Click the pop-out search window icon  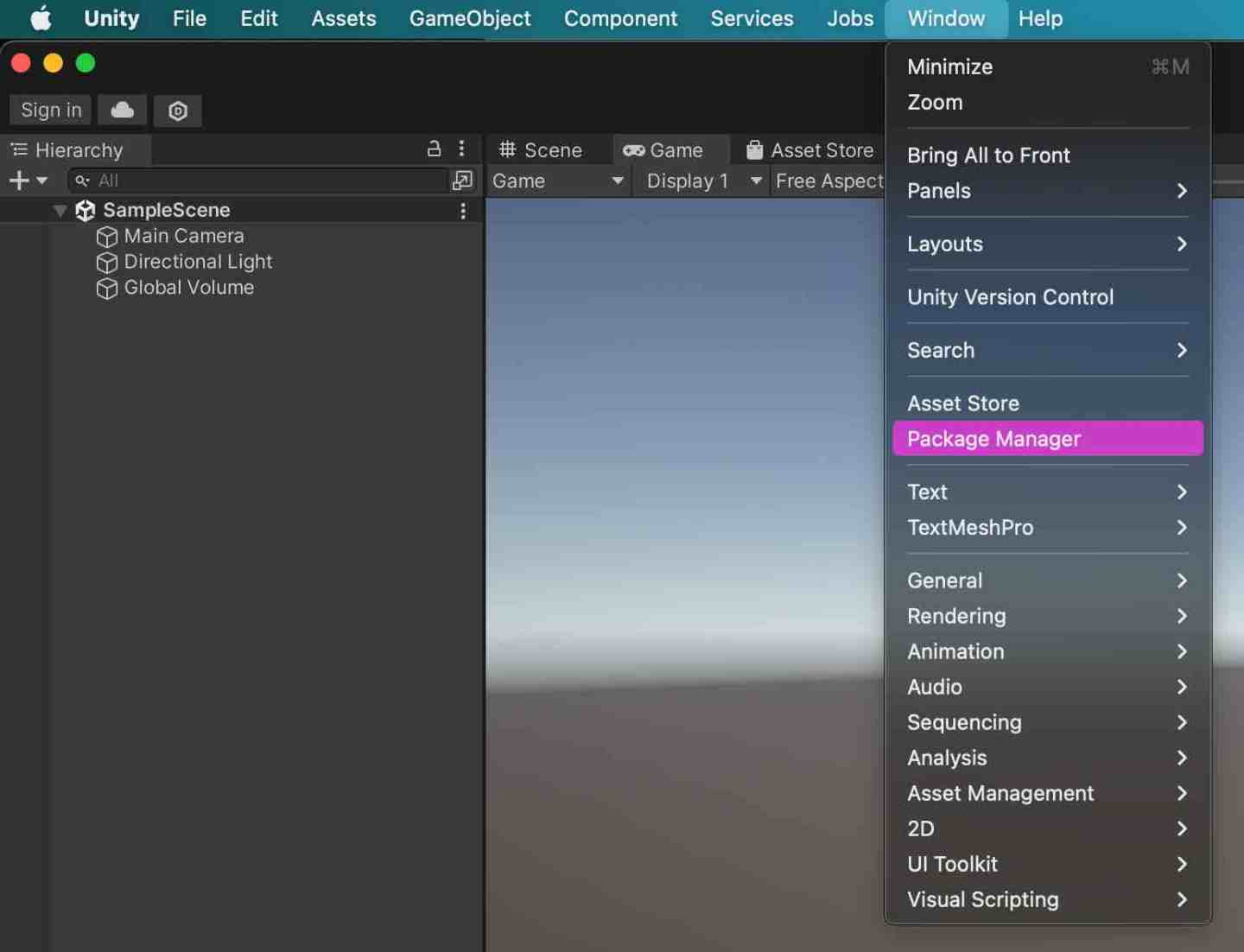463,181
